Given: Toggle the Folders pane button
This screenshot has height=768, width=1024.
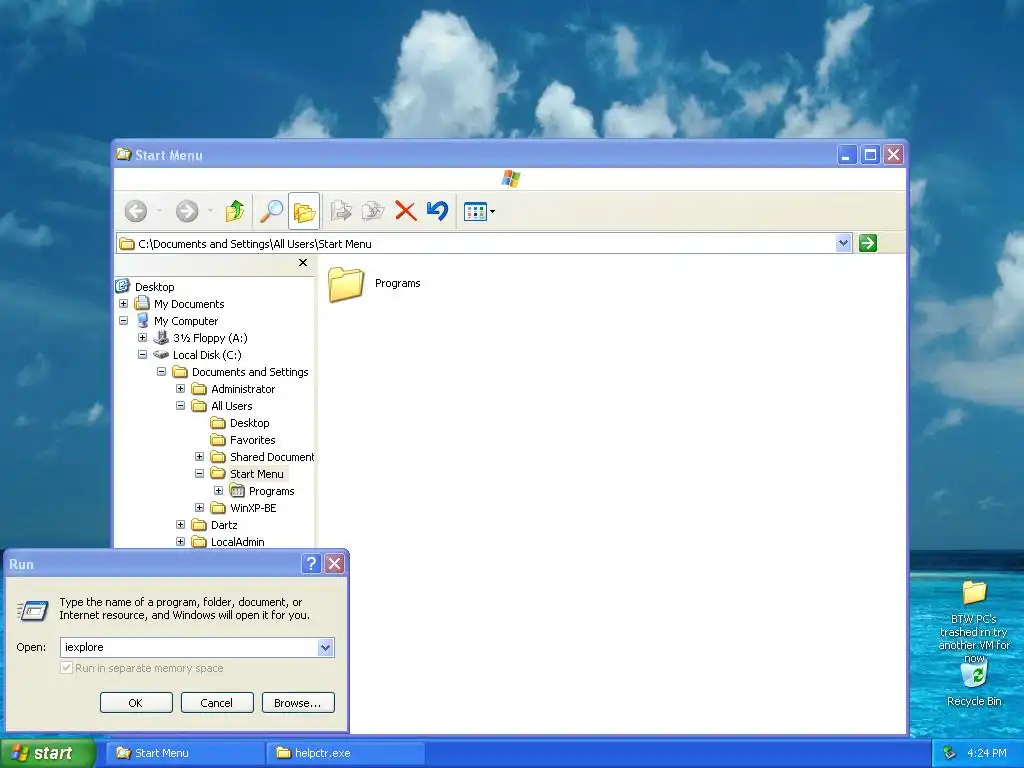Looking at the screenshot, I should (304, 211).
